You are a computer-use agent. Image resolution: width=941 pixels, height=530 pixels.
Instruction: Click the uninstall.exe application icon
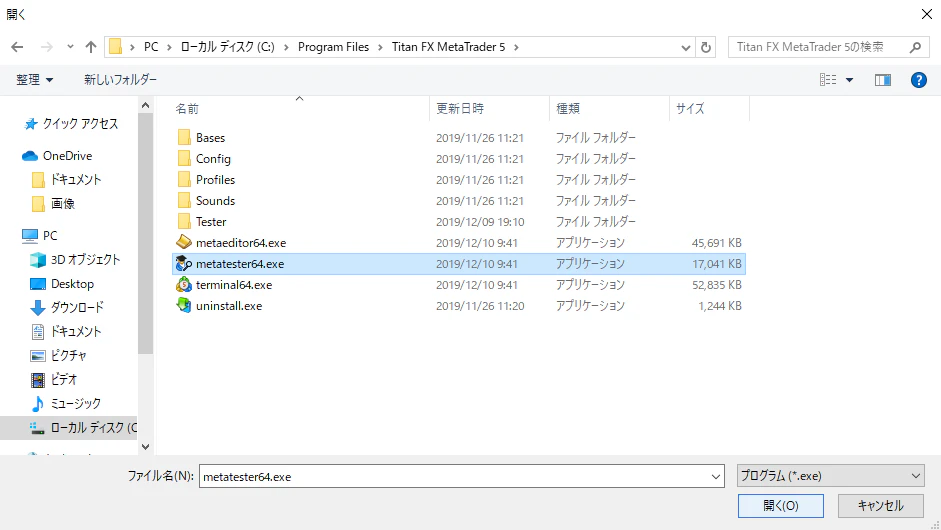(184, 306)
